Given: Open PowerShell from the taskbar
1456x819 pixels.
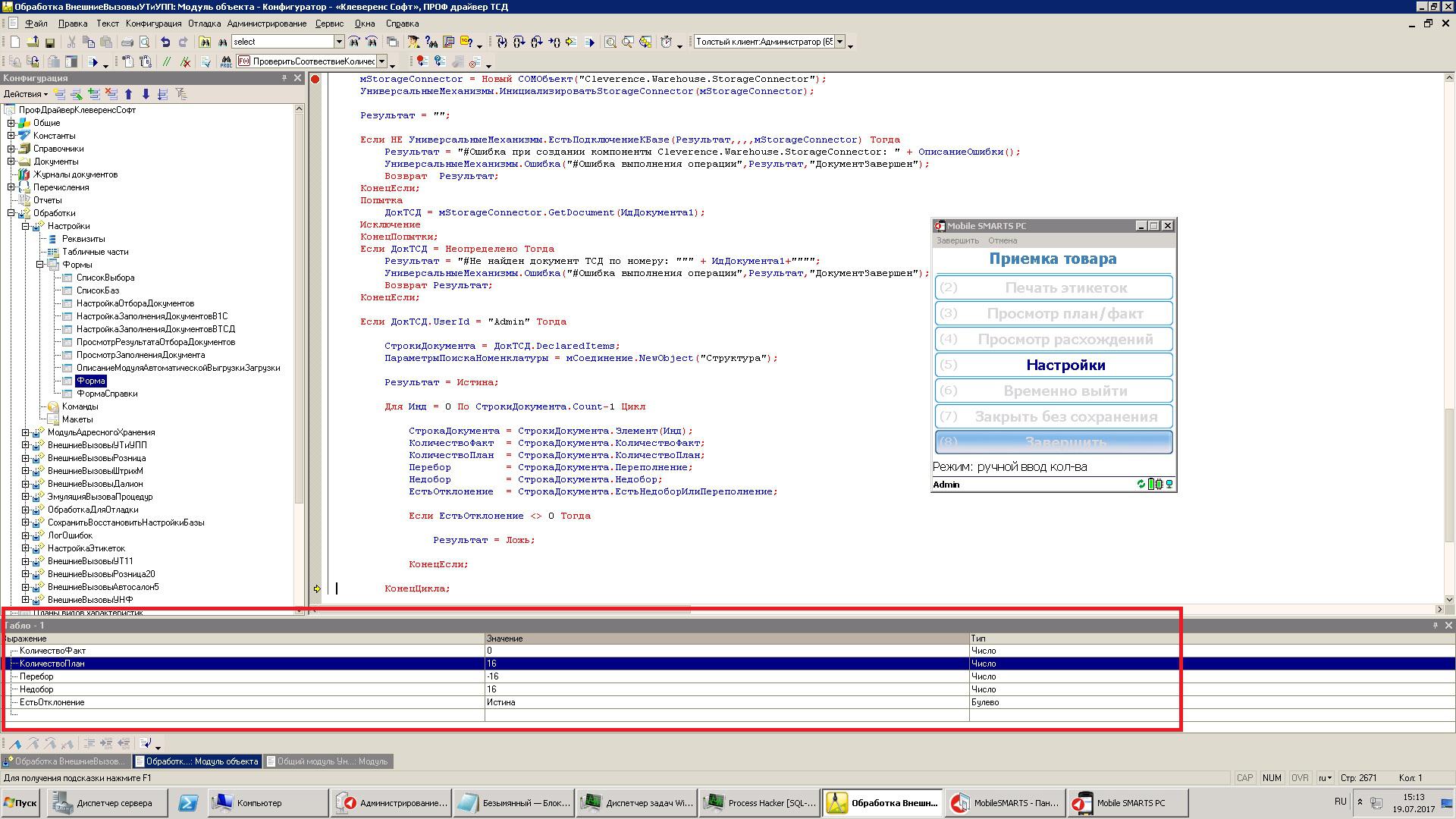Looking at the screenshot, I should coord(188,802).
